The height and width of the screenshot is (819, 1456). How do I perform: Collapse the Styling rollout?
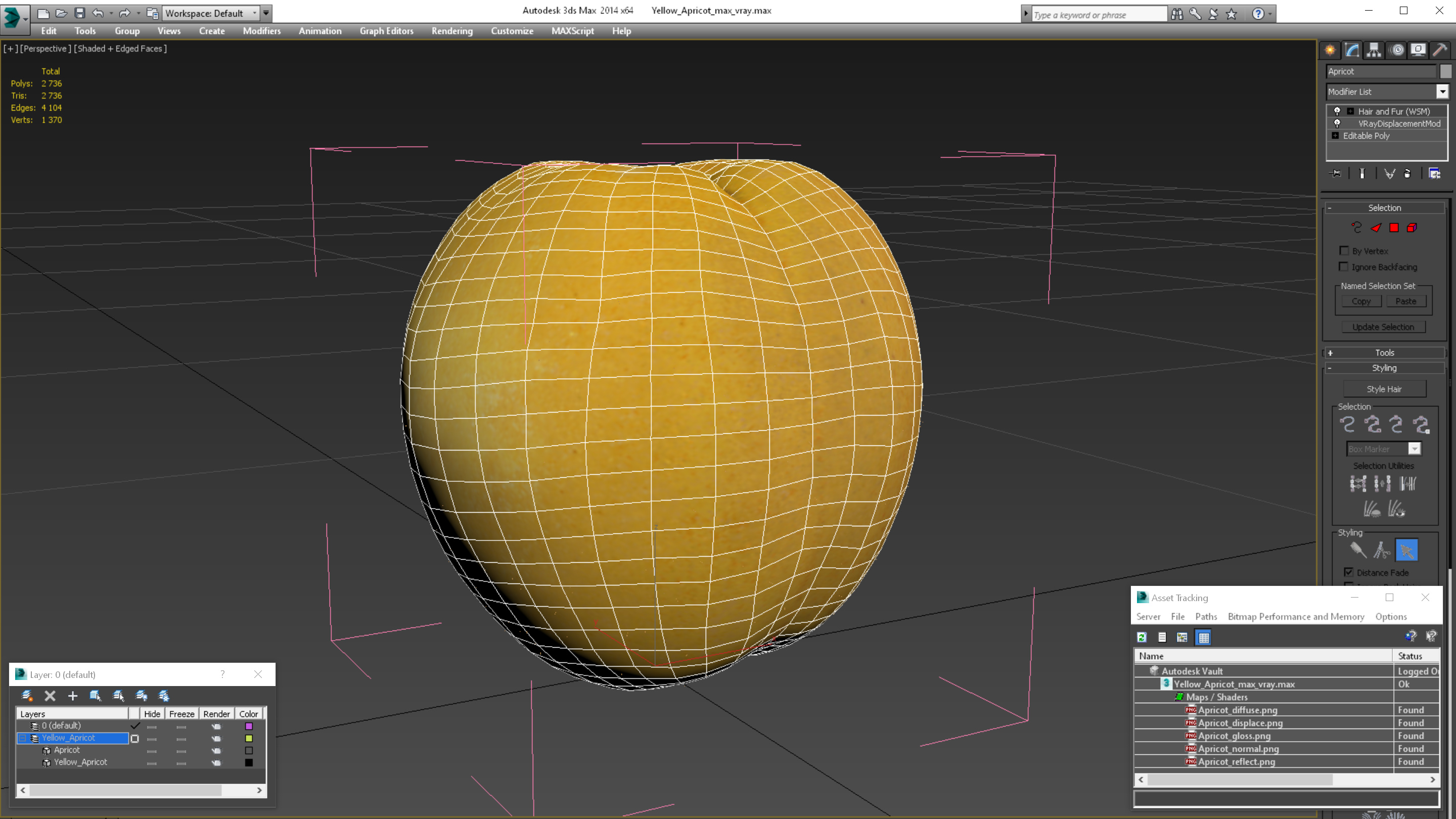(x=1330, y=368)
